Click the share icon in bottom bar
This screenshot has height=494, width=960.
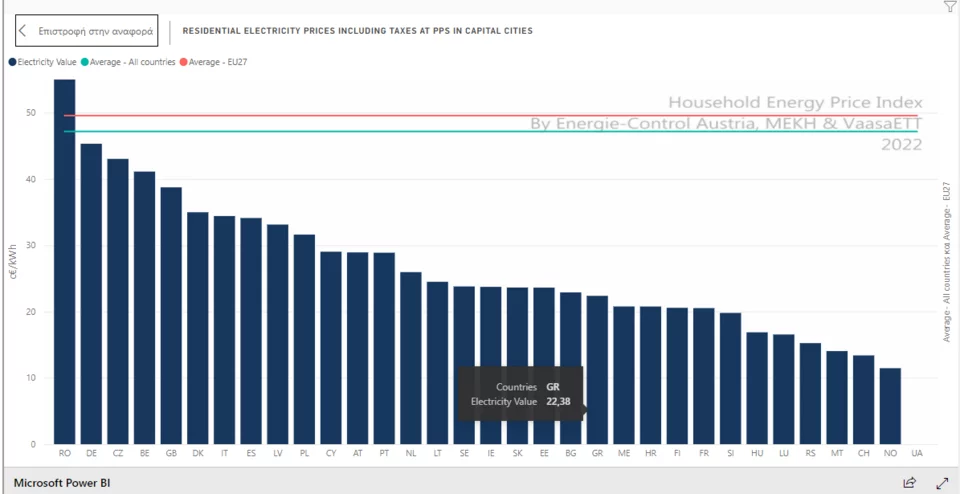pyautogui.click(x=910, y=482)
